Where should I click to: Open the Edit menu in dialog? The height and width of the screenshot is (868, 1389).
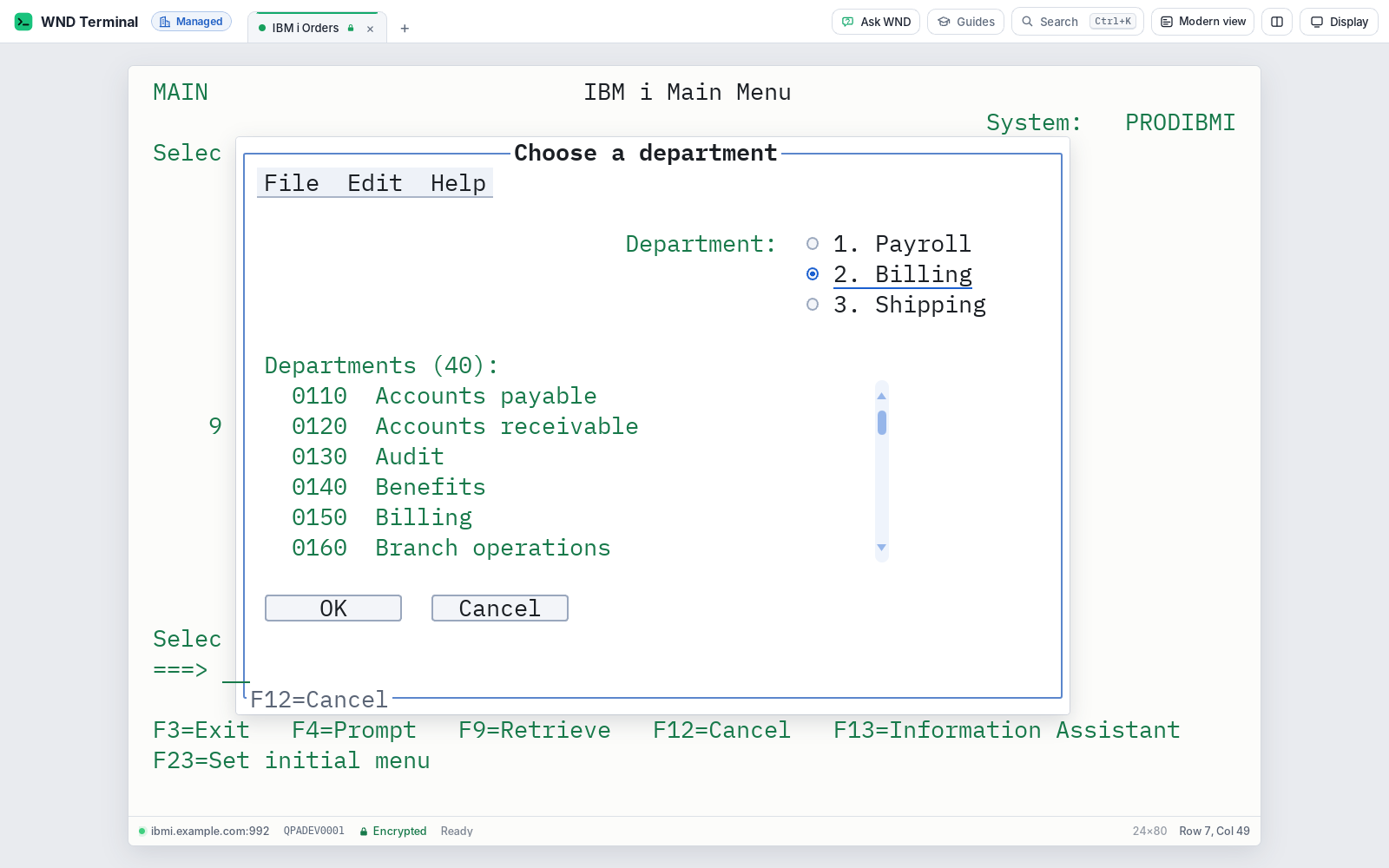pyautogui.click(x=375, y=183)
